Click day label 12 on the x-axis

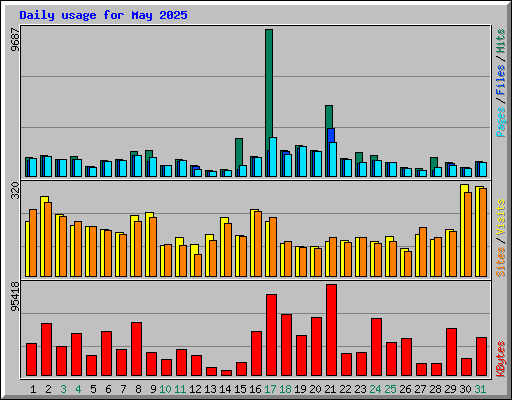[x=195, y=389]
